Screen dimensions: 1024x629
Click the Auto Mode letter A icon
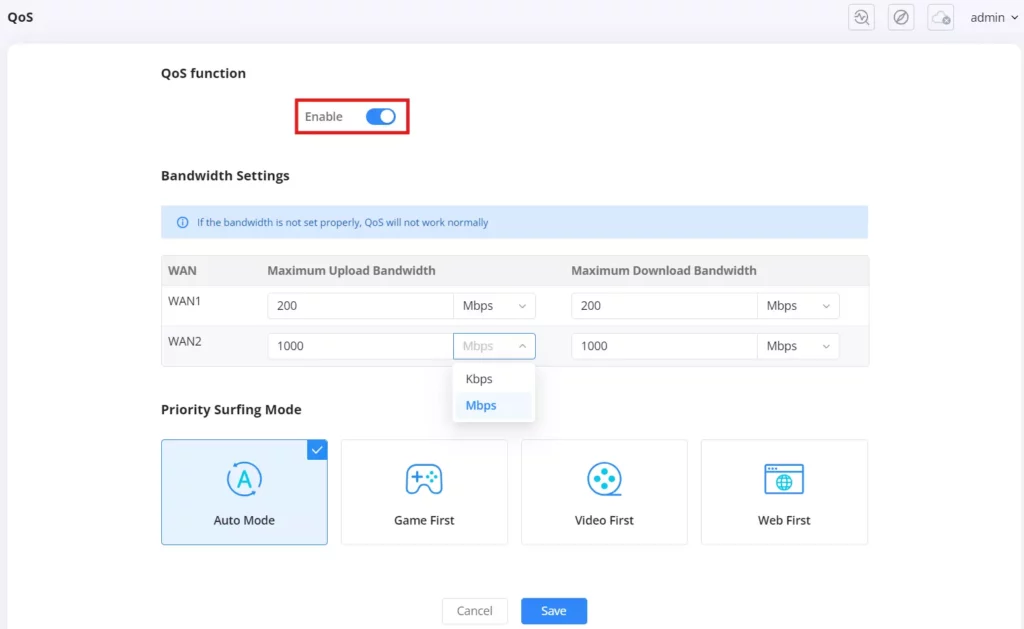244,479
